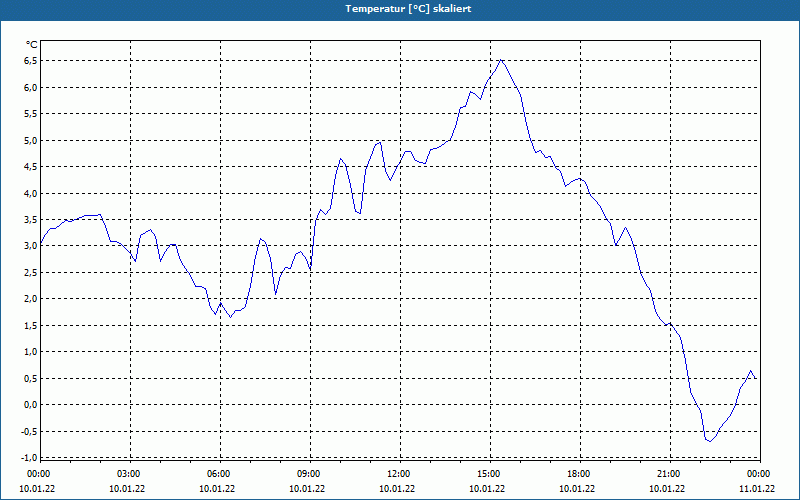Image resolution: width=800 pixels, height=500 pixels.
Task: Click the -0,5 axis label
Action: (x=30, y=431)
